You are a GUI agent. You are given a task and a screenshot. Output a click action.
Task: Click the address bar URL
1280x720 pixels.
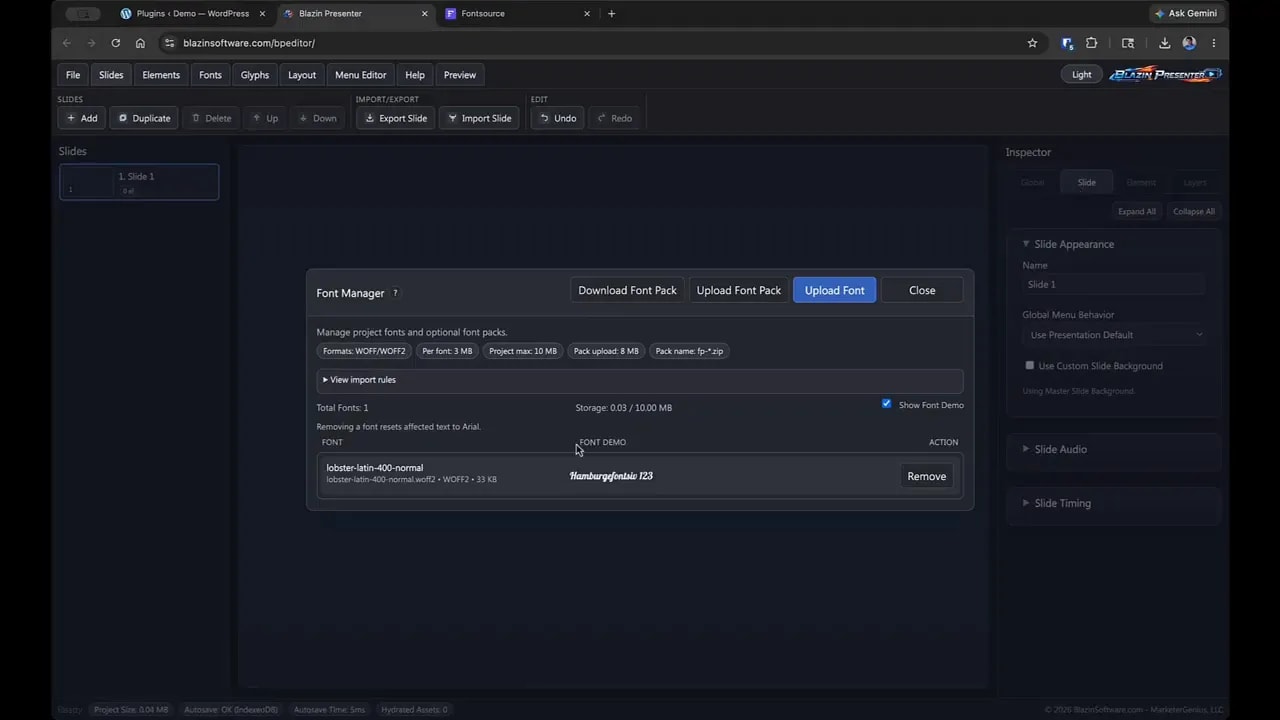tap(249, 43)
